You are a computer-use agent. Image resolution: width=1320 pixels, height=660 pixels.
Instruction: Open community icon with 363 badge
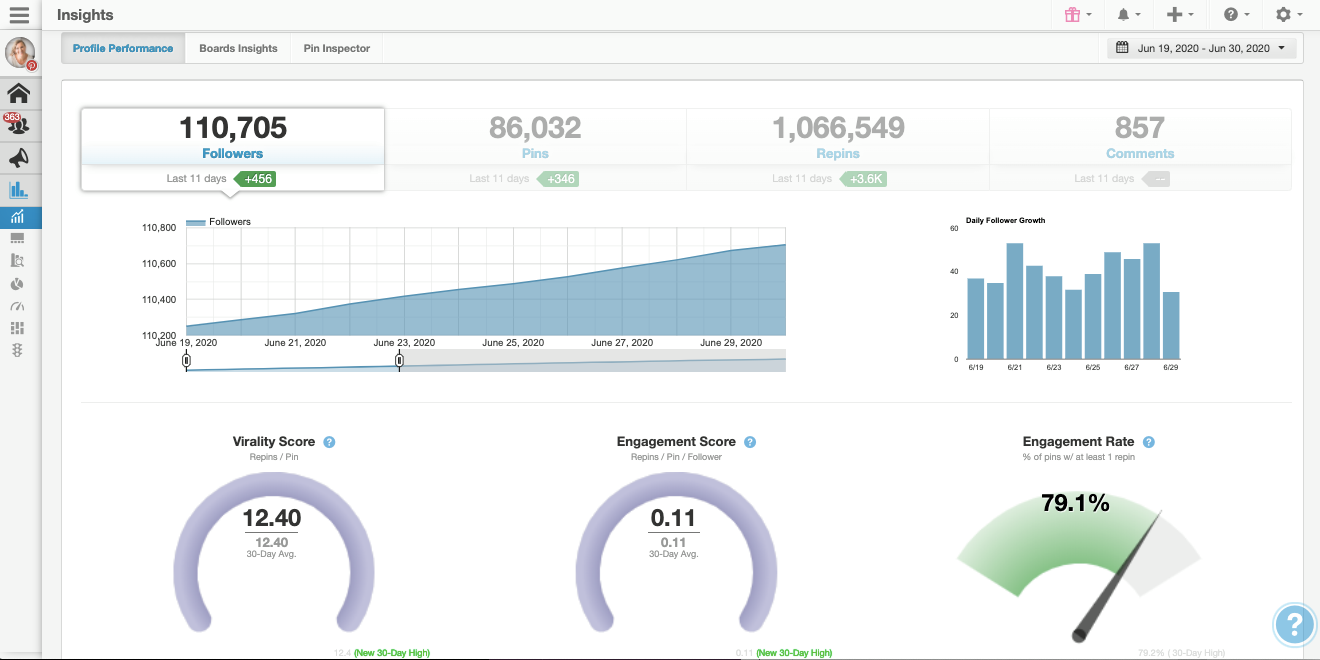tap(18, 124)
